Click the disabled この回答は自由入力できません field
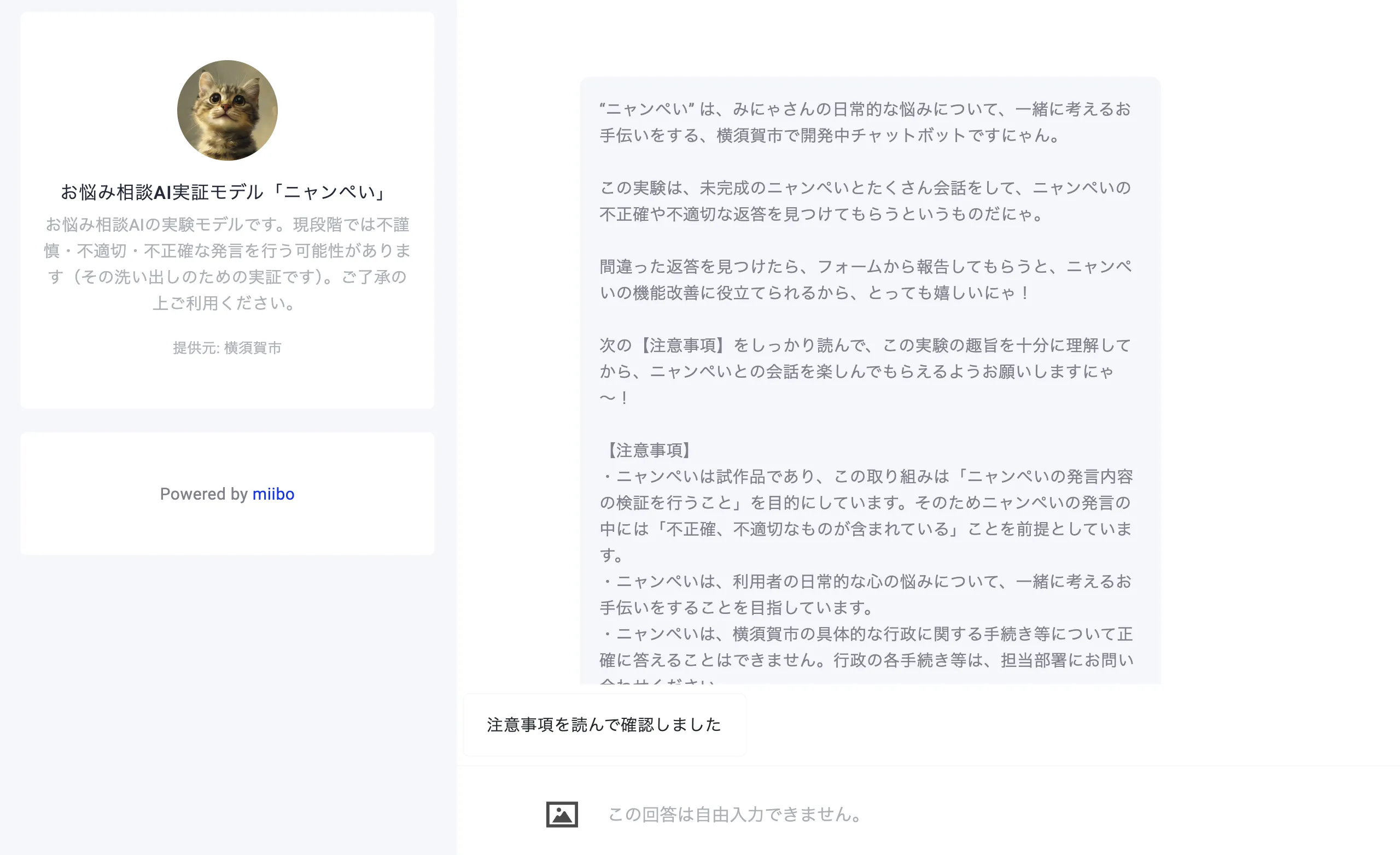This screenshot has height=855, width=1400. 734,814
